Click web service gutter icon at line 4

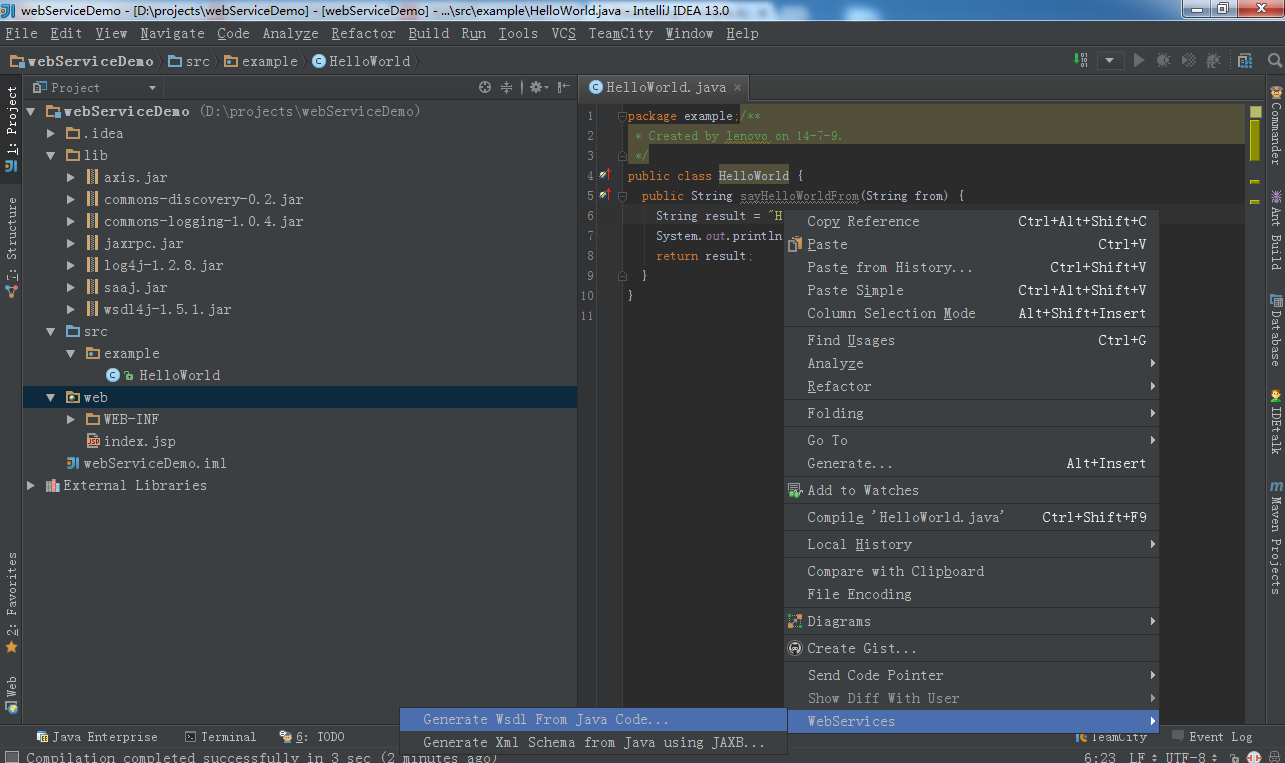pos(604,175)
